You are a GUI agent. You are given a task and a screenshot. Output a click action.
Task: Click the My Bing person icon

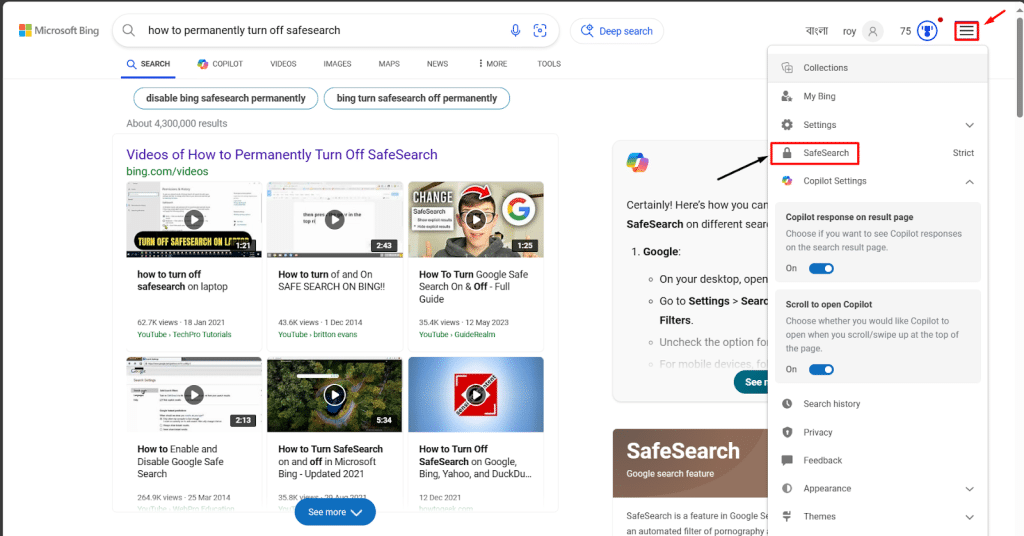787,96
